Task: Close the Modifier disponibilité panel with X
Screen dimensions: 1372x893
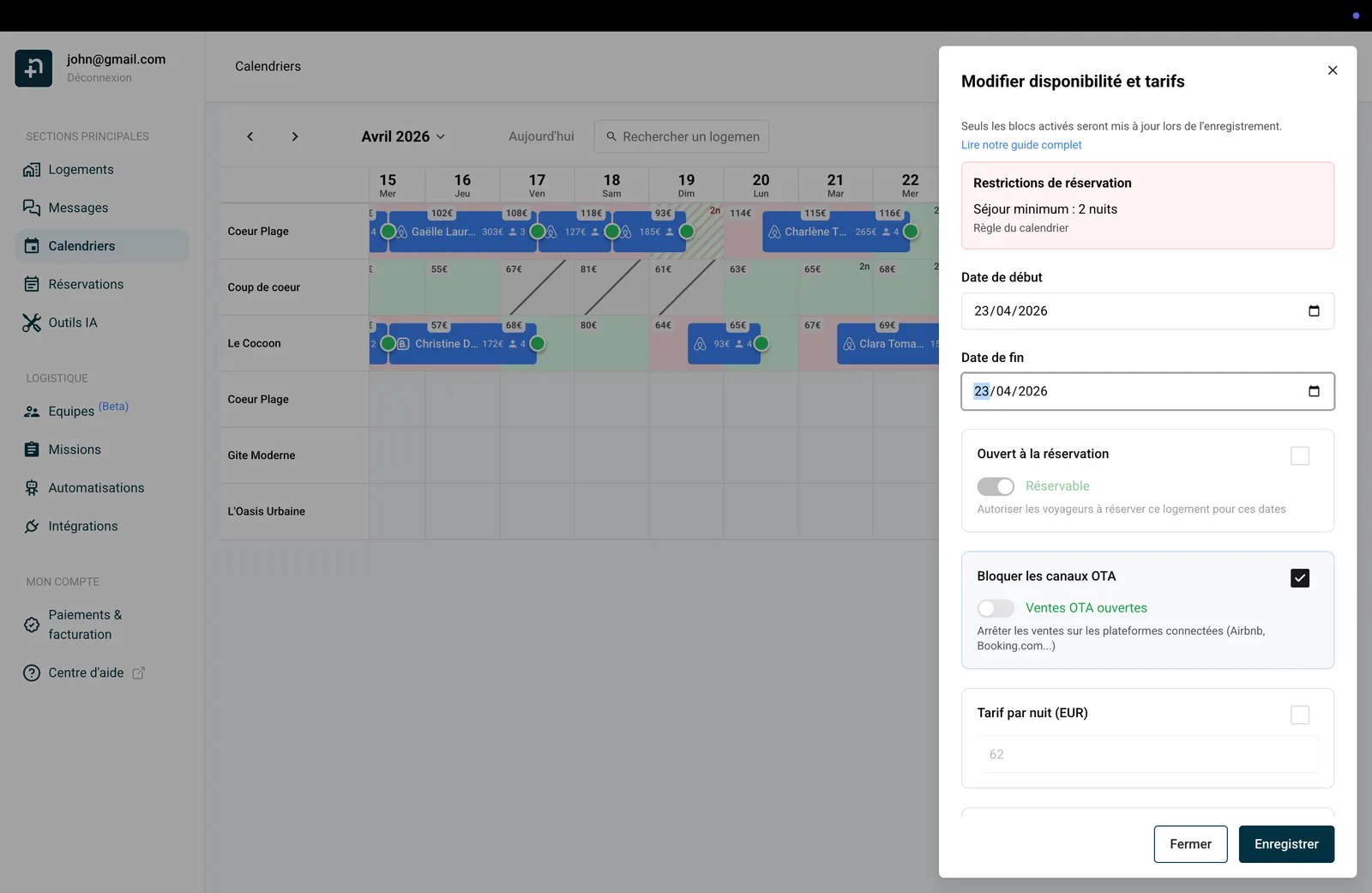Action: 1333,70
